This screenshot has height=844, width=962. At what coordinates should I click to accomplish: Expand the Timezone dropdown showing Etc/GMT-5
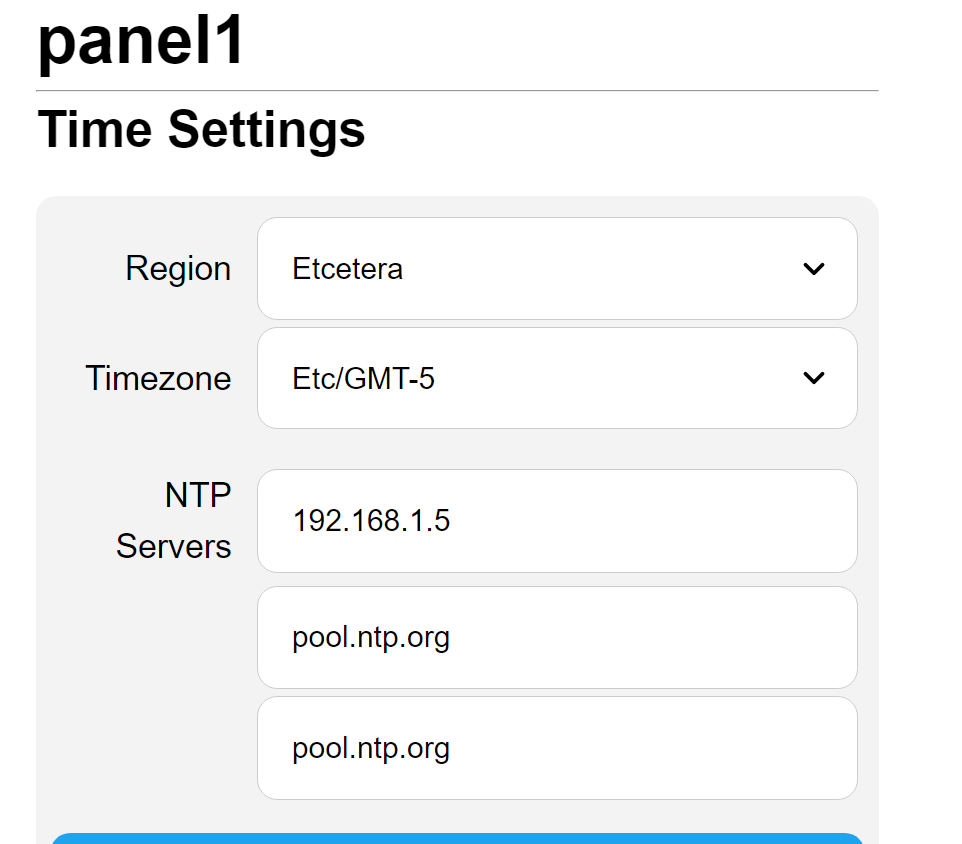coord(556,379)
